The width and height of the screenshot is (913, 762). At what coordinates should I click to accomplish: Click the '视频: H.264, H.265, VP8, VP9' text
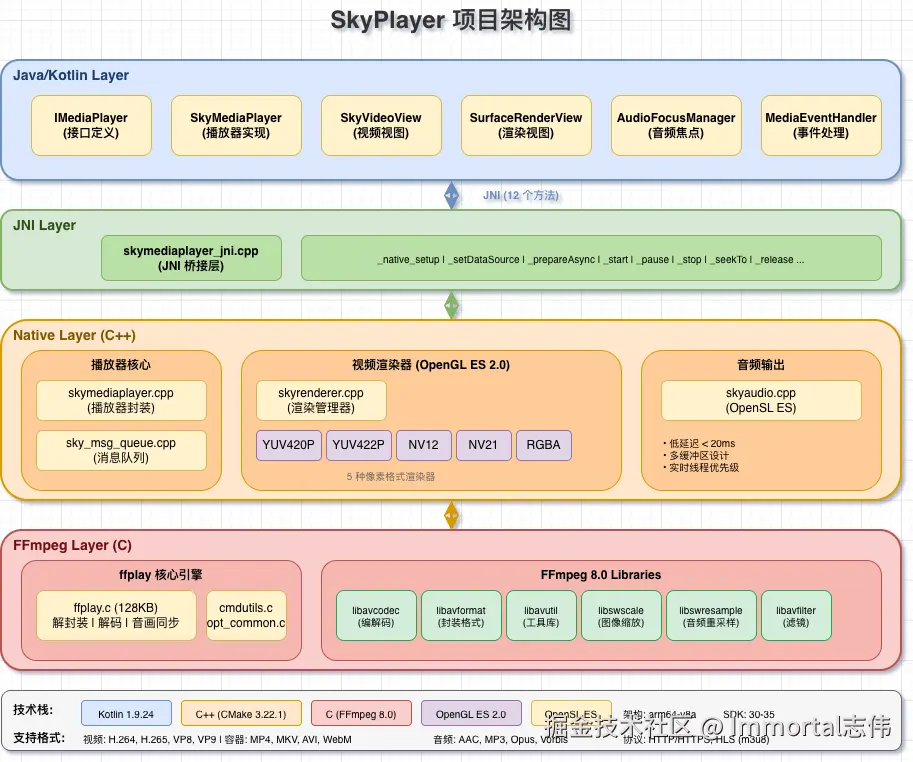click(x=150, y=739)
